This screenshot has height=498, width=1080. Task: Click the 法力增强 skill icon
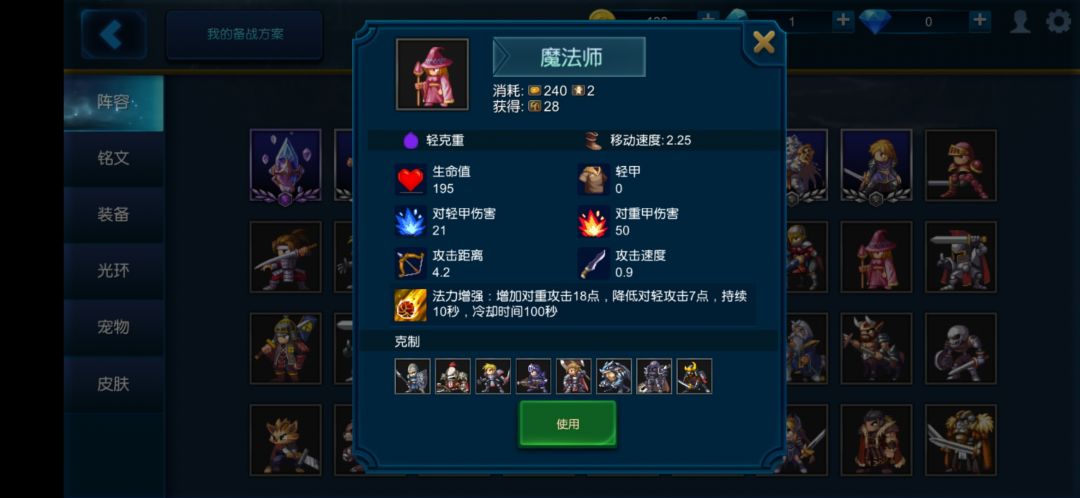pyautogui.click(x=411, y=305)
